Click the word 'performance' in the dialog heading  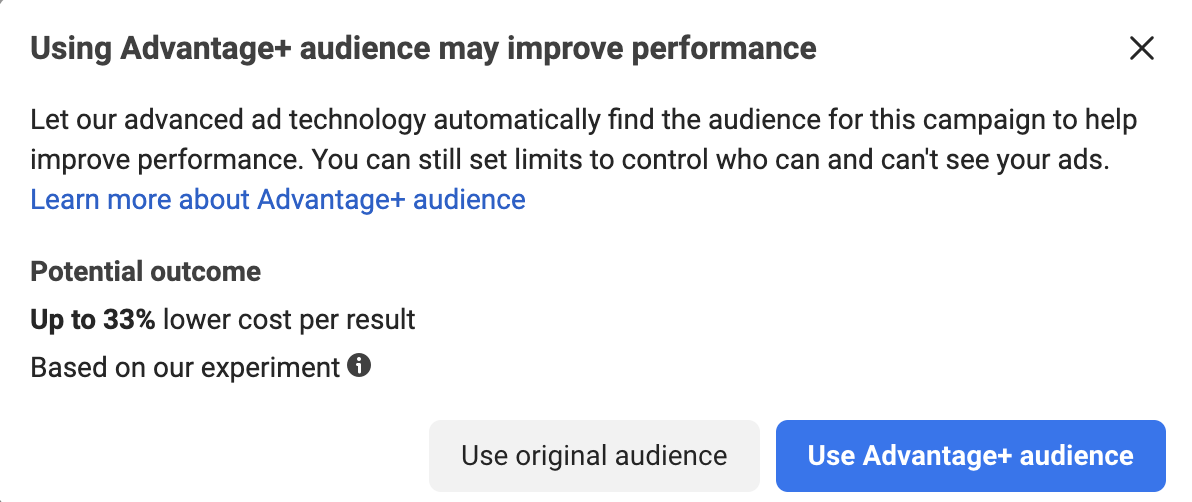click(x=724, y=49)
